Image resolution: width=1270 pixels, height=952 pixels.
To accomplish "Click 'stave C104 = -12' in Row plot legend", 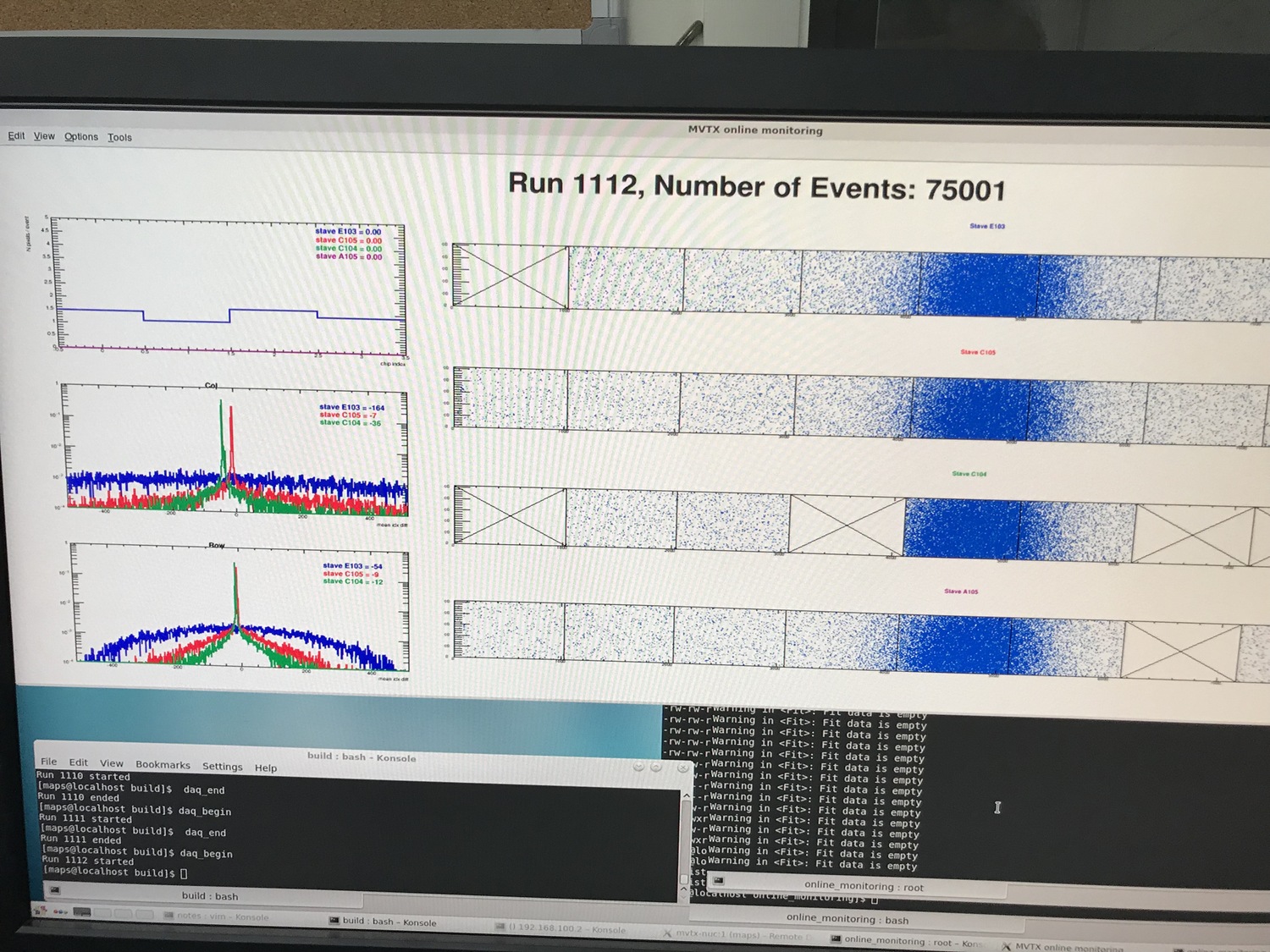I will (x=352, y=581).
